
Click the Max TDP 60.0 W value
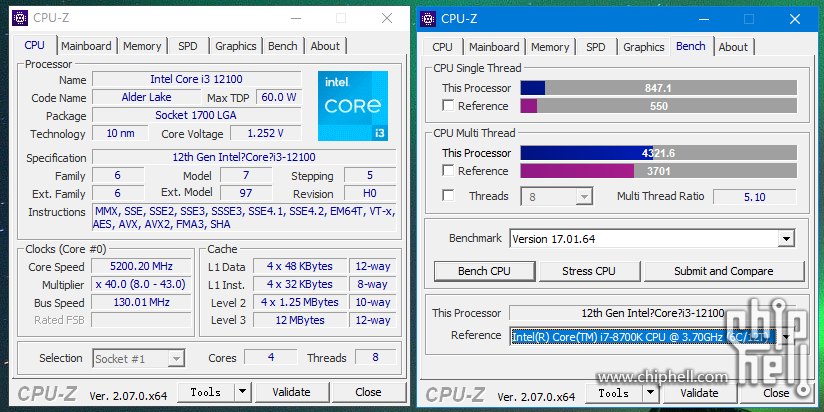279,97
